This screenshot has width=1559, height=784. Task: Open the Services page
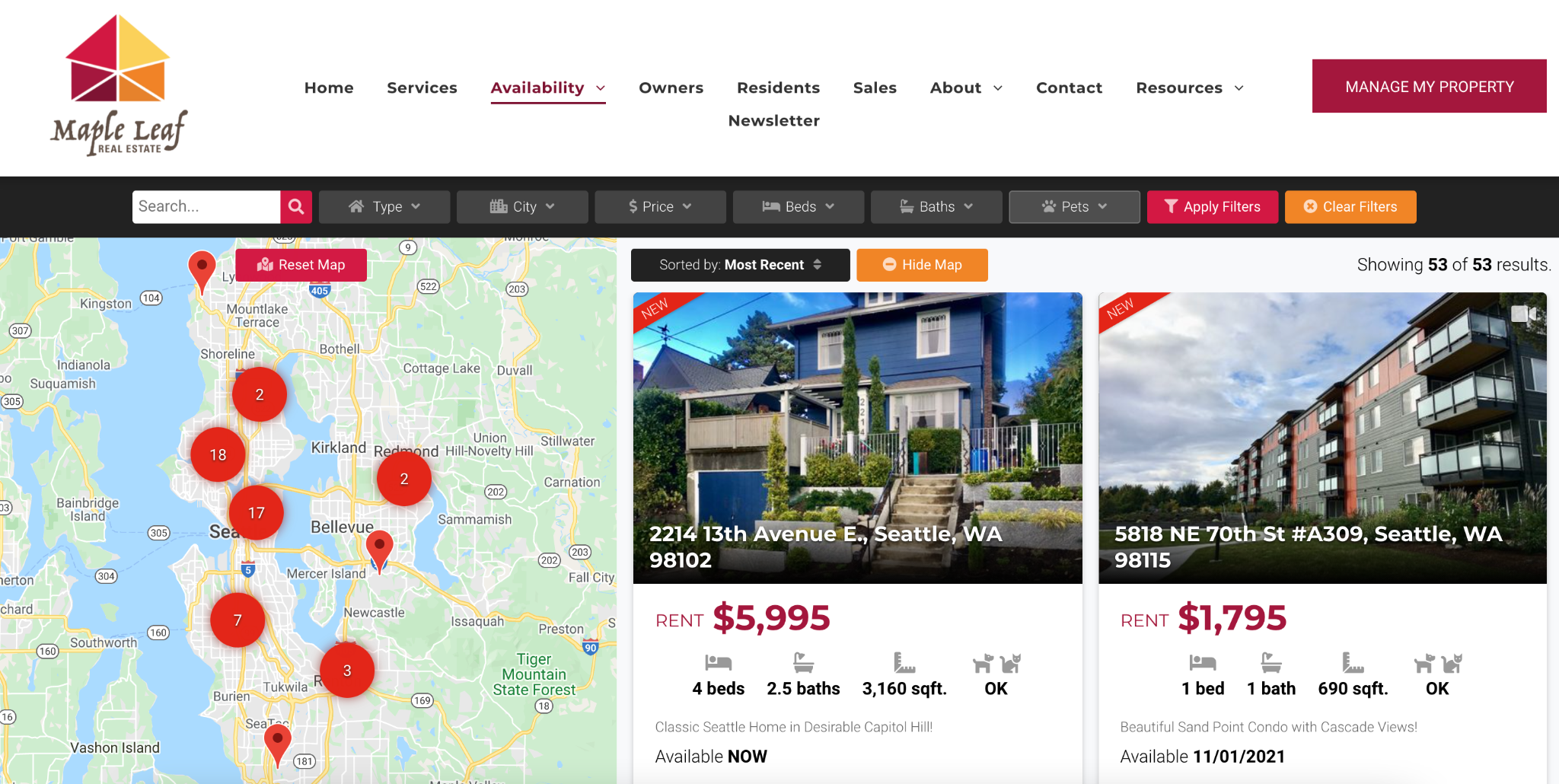pyautogui.click(x=422, y=88)
